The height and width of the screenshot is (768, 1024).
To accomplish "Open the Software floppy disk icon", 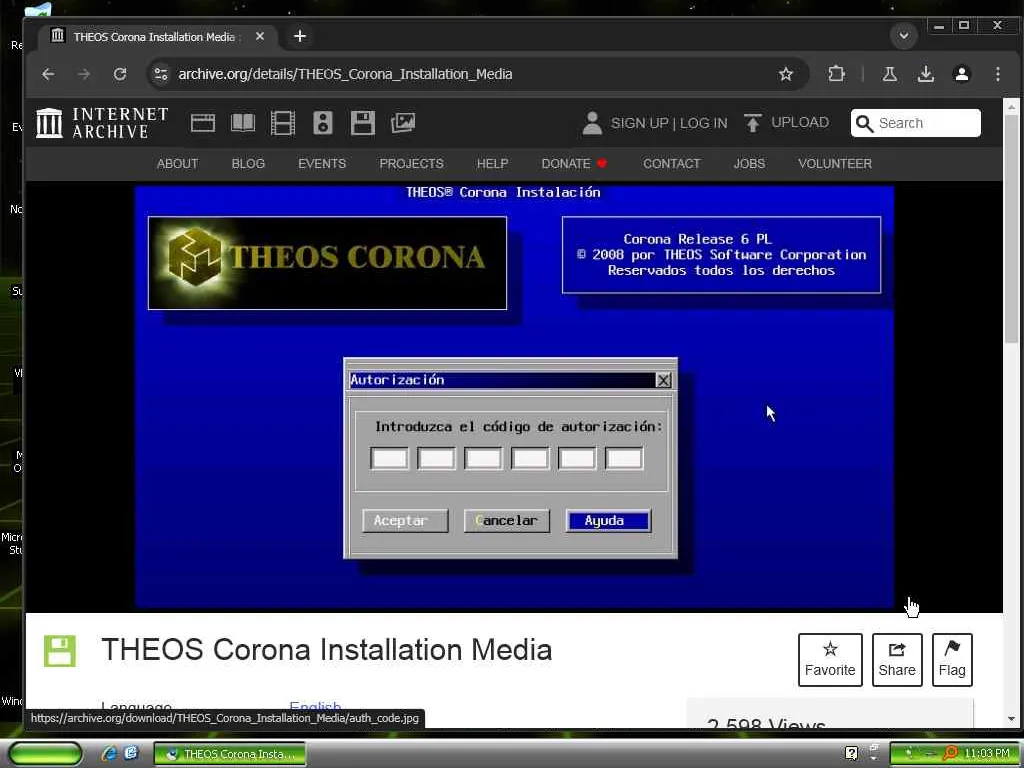I will tap(362, 123).
